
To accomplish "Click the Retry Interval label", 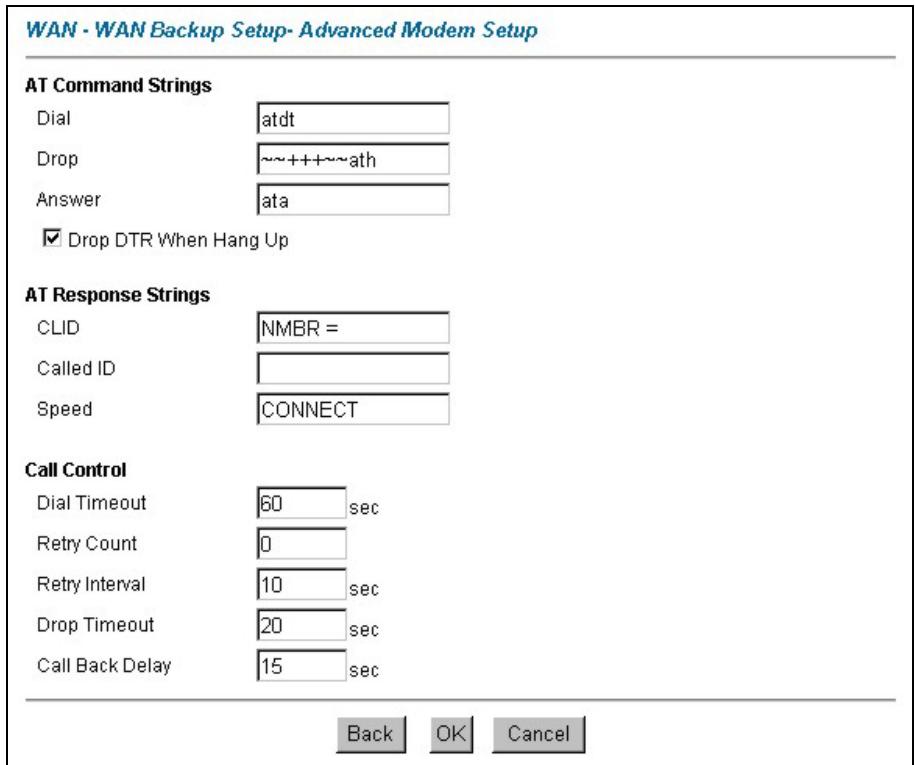I will pyautogui.click(x=91, y=584).
